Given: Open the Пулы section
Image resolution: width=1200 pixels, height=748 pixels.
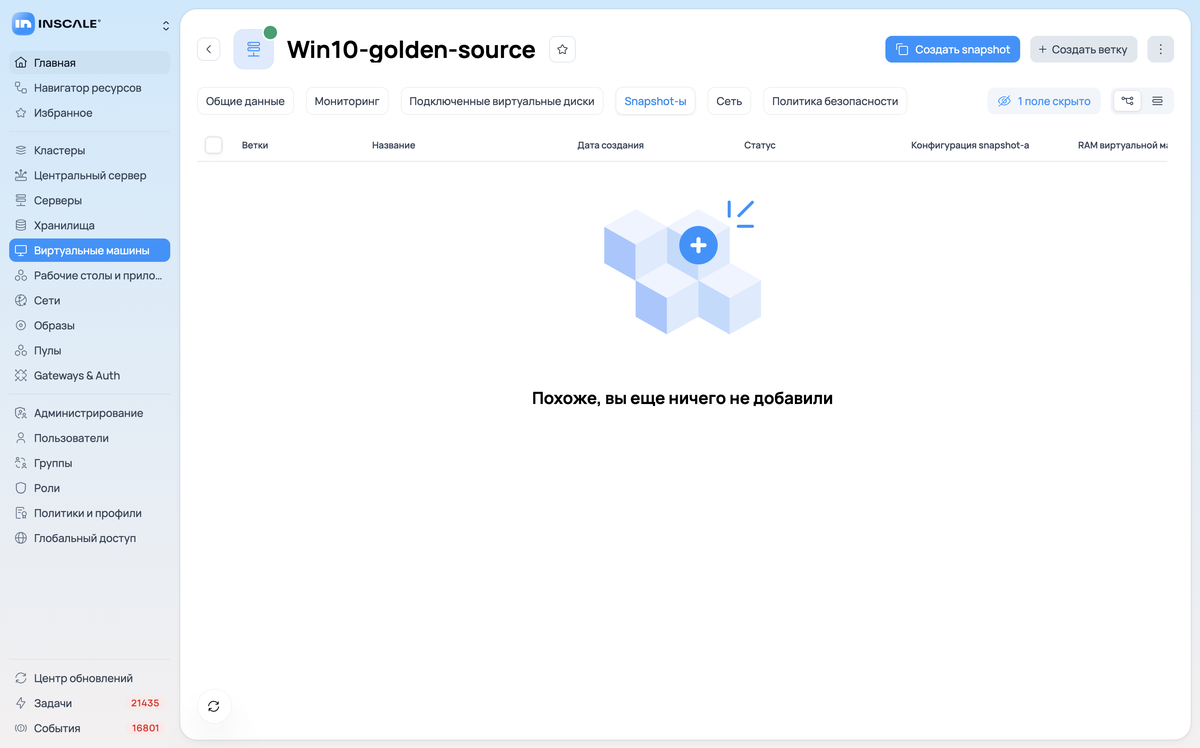Looking at the screenshot, I should click(x=90, y=351).
